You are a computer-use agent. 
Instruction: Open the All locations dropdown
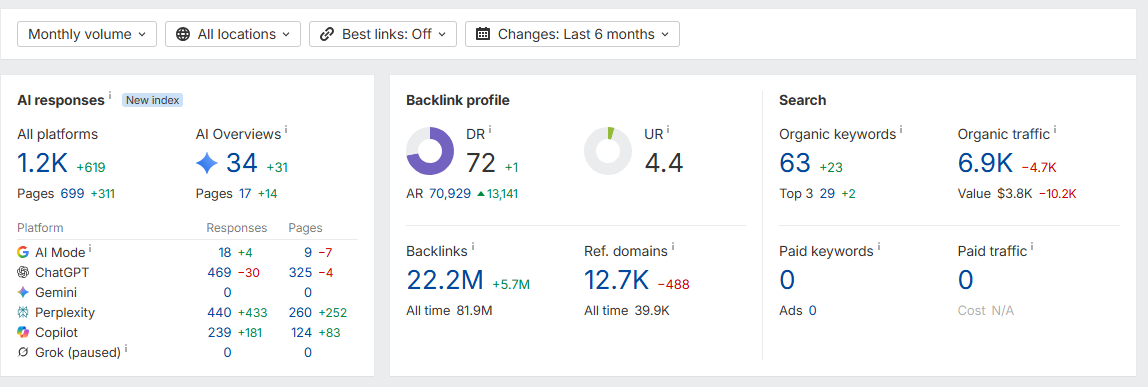233,34
